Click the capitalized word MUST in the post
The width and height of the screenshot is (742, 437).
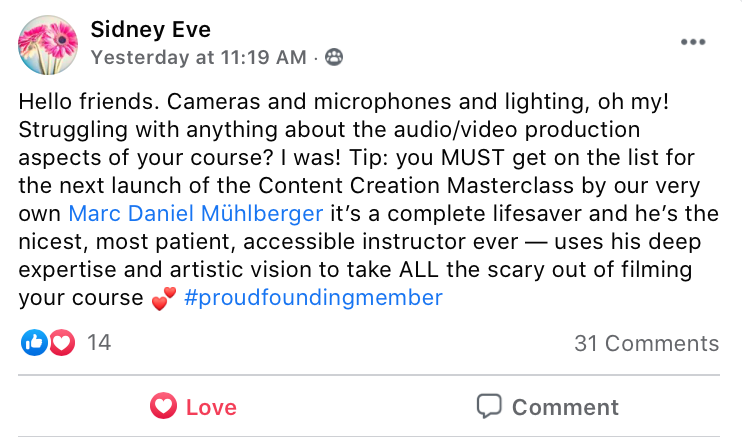[472, 158]
